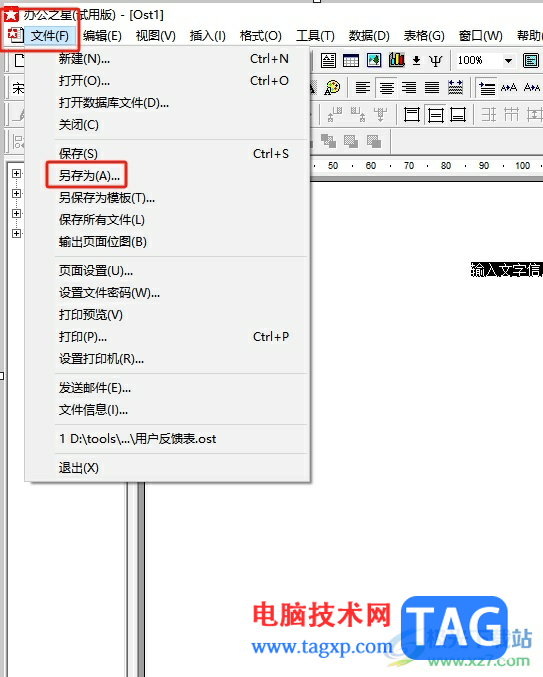Expand the first tree node
This screenshot has height=677, width=543.
tap(16, 174)
